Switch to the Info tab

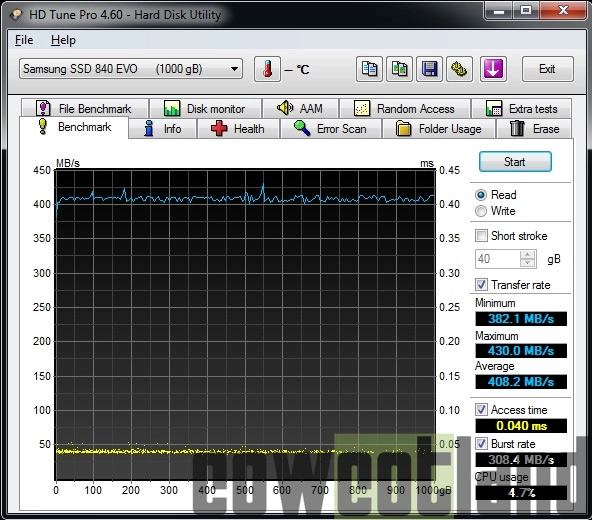[x=162, y=129]
